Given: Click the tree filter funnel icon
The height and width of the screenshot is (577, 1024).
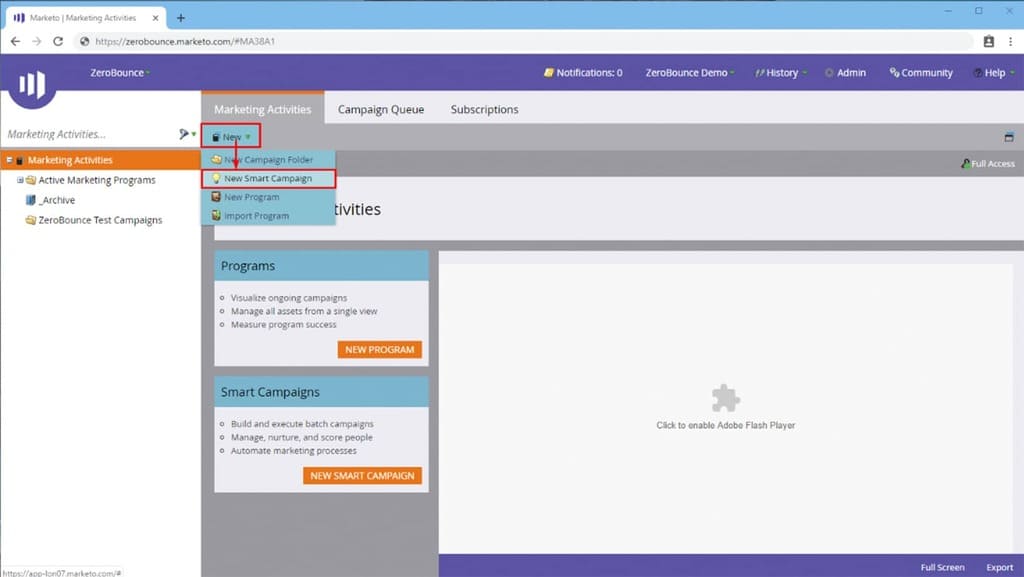Looking at the screenshot, I should click(x=184, y=134).
